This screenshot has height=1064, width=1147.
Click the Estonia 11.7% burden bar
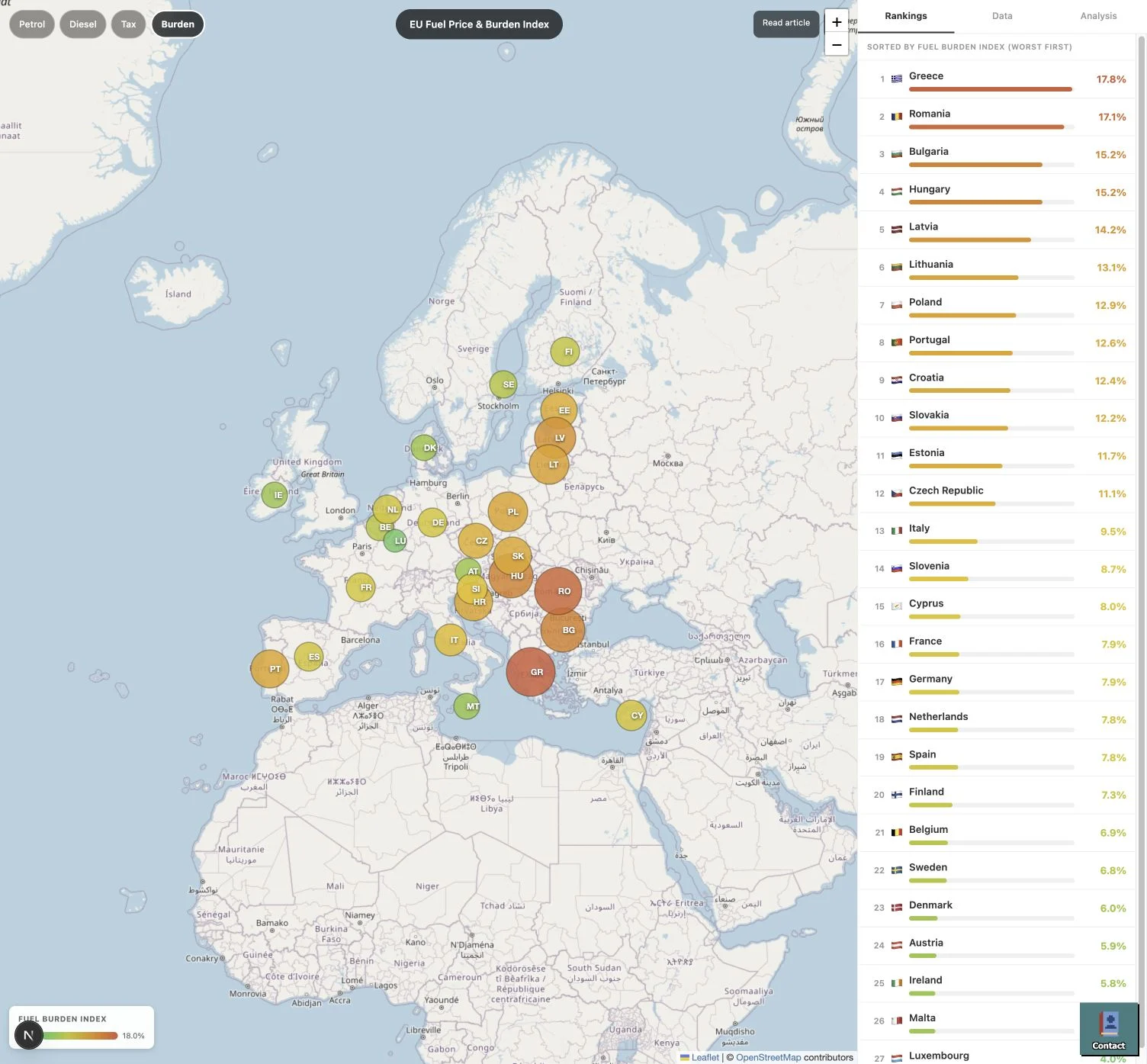991,466
